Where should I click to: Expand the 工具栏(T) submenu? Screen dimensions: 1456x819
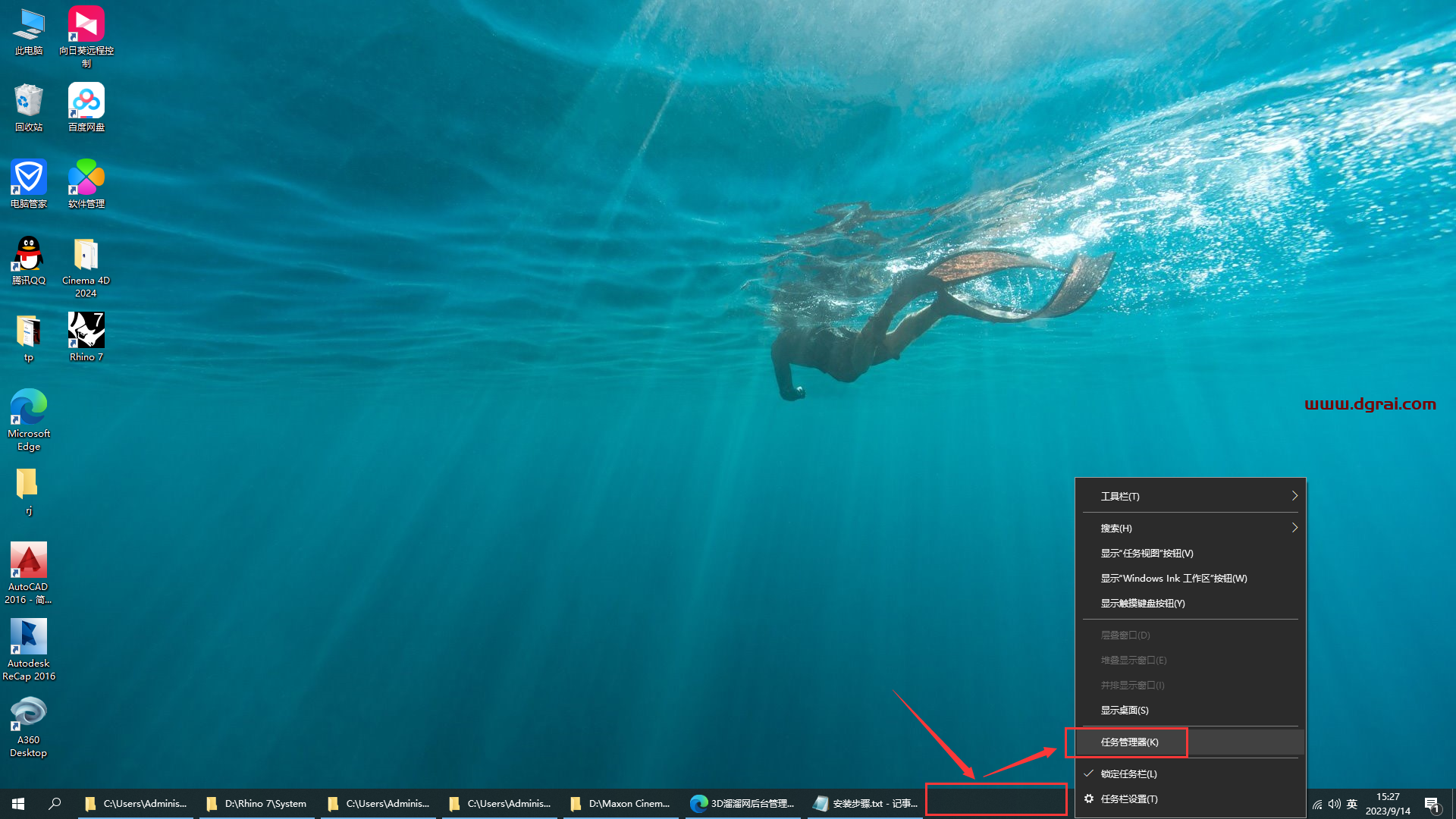[x=1191, y=496]
